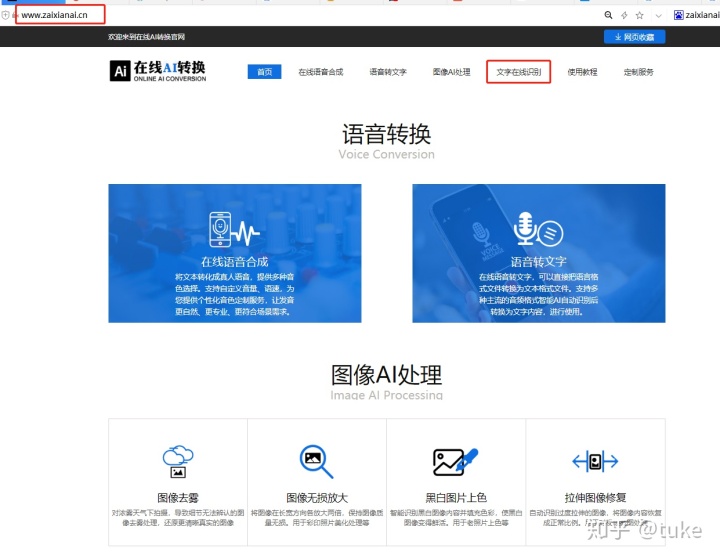
Task: Click the shield security icon beside URL
Action: (6, 15)
